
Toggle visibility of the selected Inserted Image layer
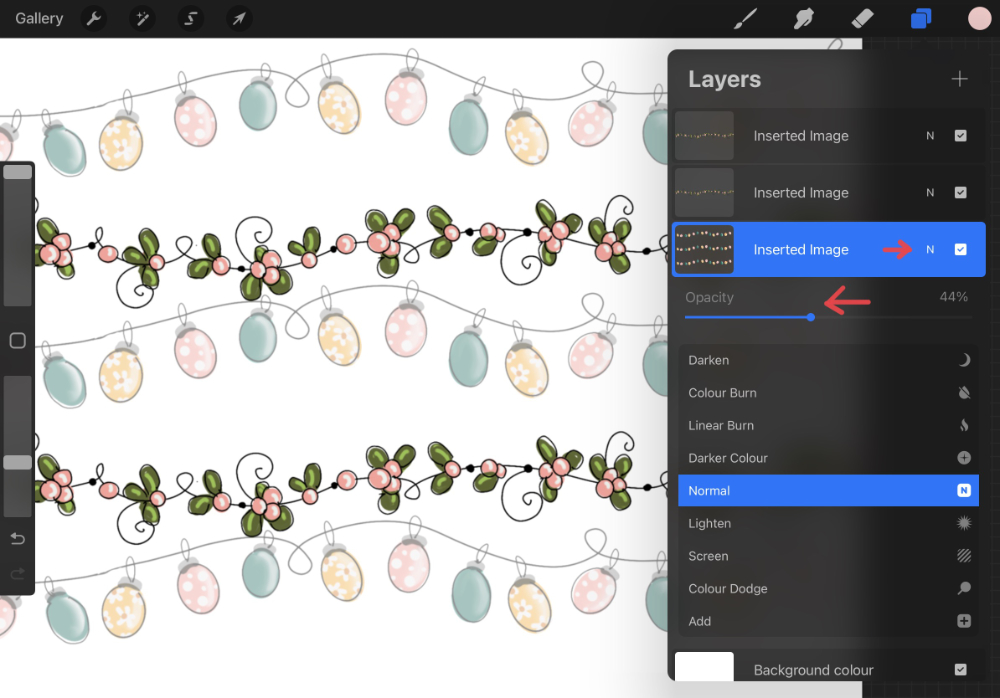pyautogui.click(x=963, y=249)
